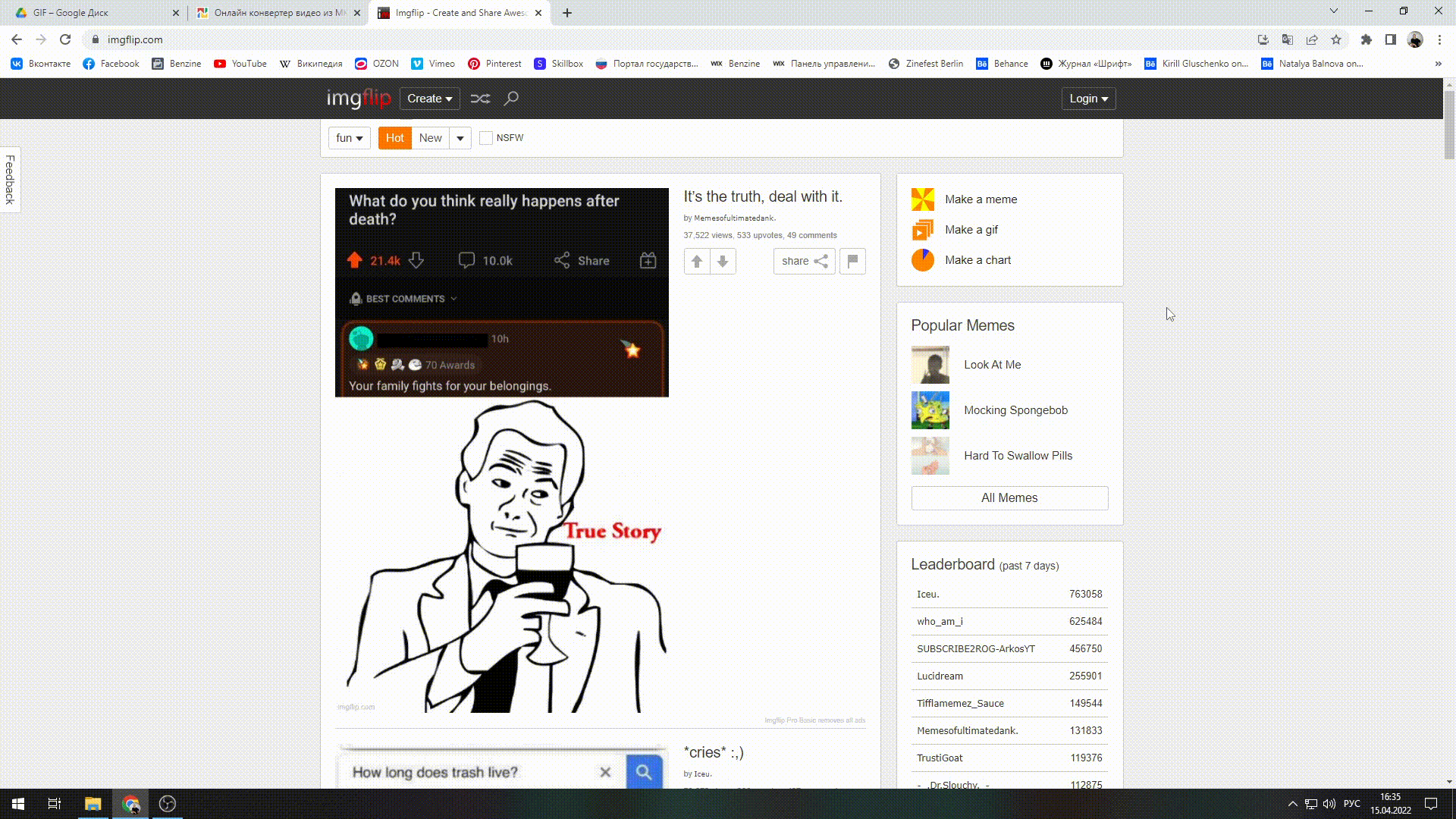Open the Pinterest bookmark
1456x819 pixels.
pos(494,64)
